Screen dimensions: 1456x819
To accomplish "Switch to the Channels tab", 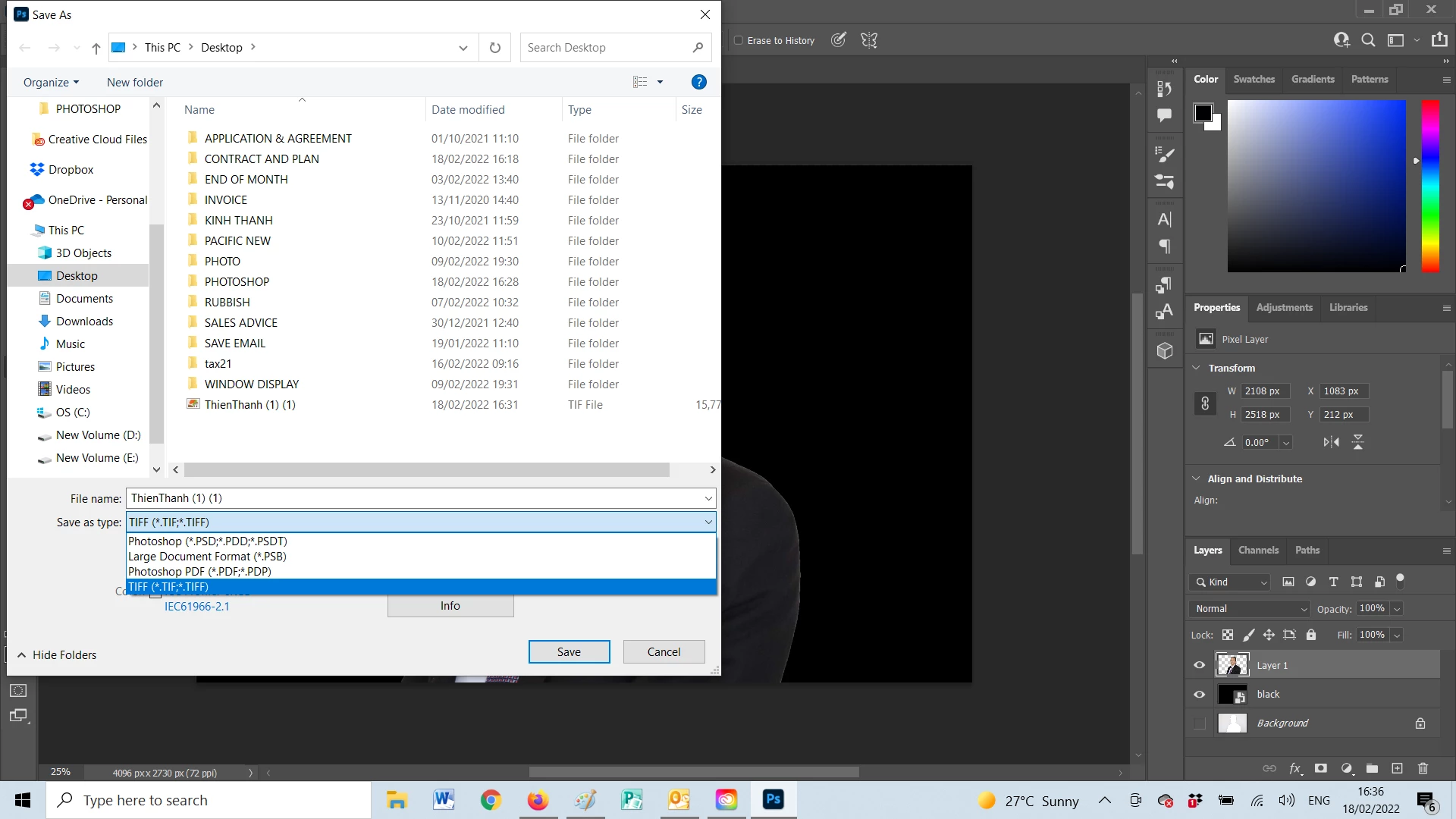I will (x=1258, y=550).
